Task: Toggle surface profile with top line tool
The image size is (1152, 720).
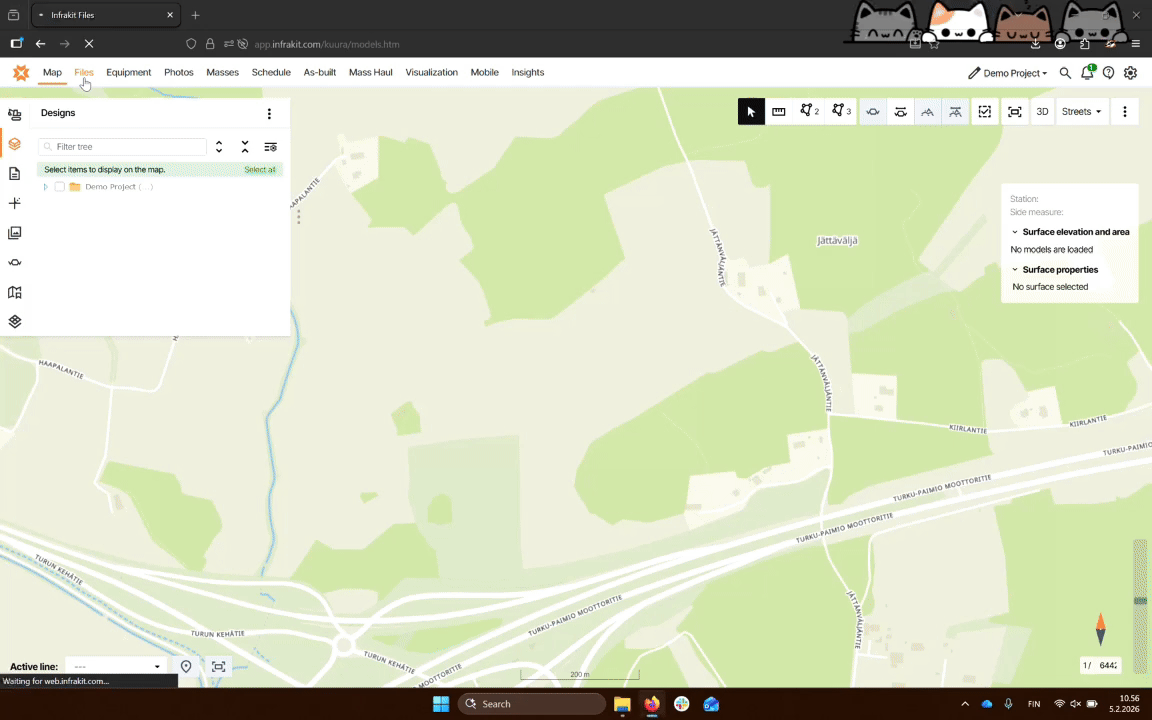Action: point(955,112)
